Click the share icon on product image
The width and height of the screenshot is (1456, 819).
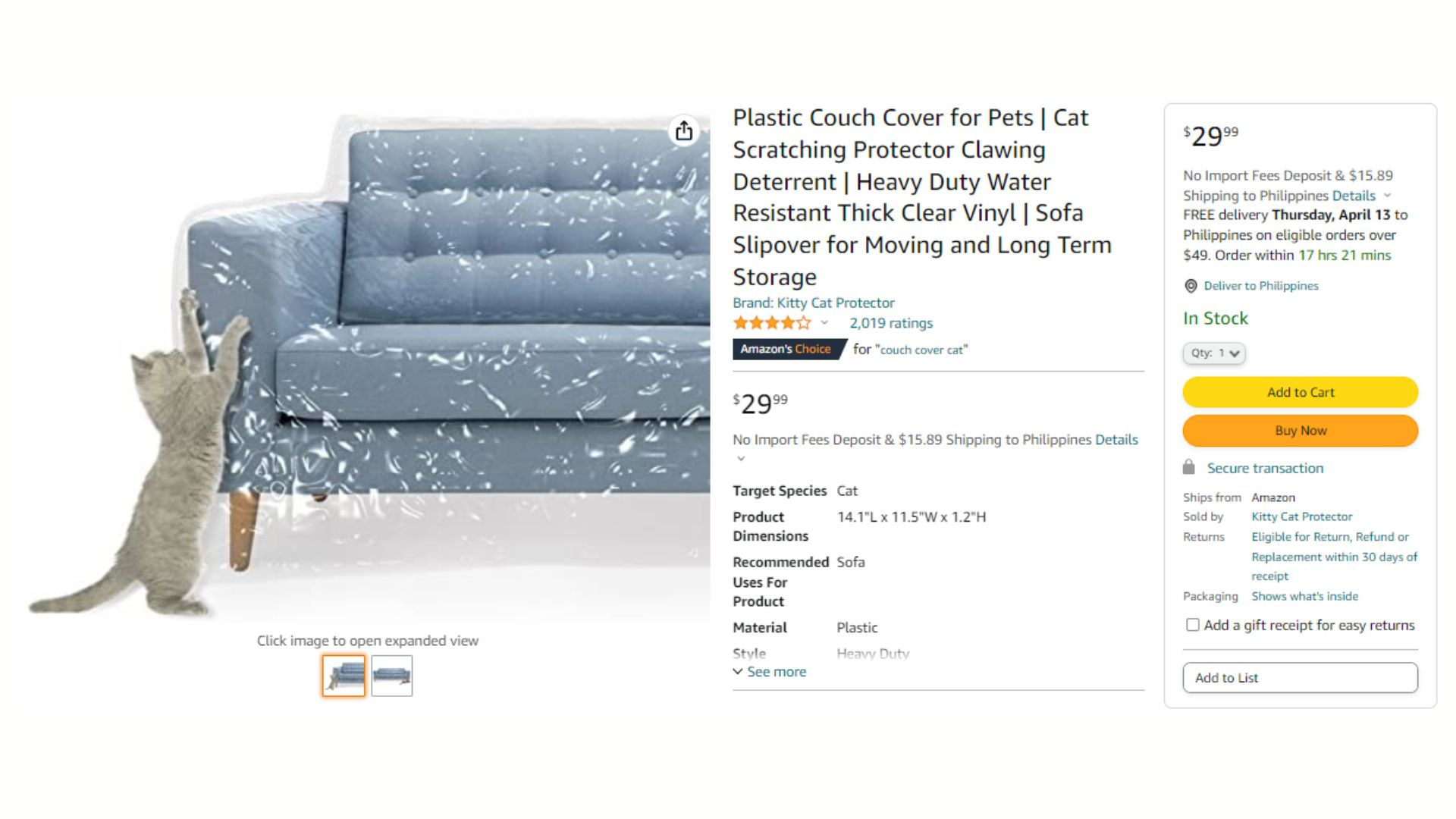684,131
